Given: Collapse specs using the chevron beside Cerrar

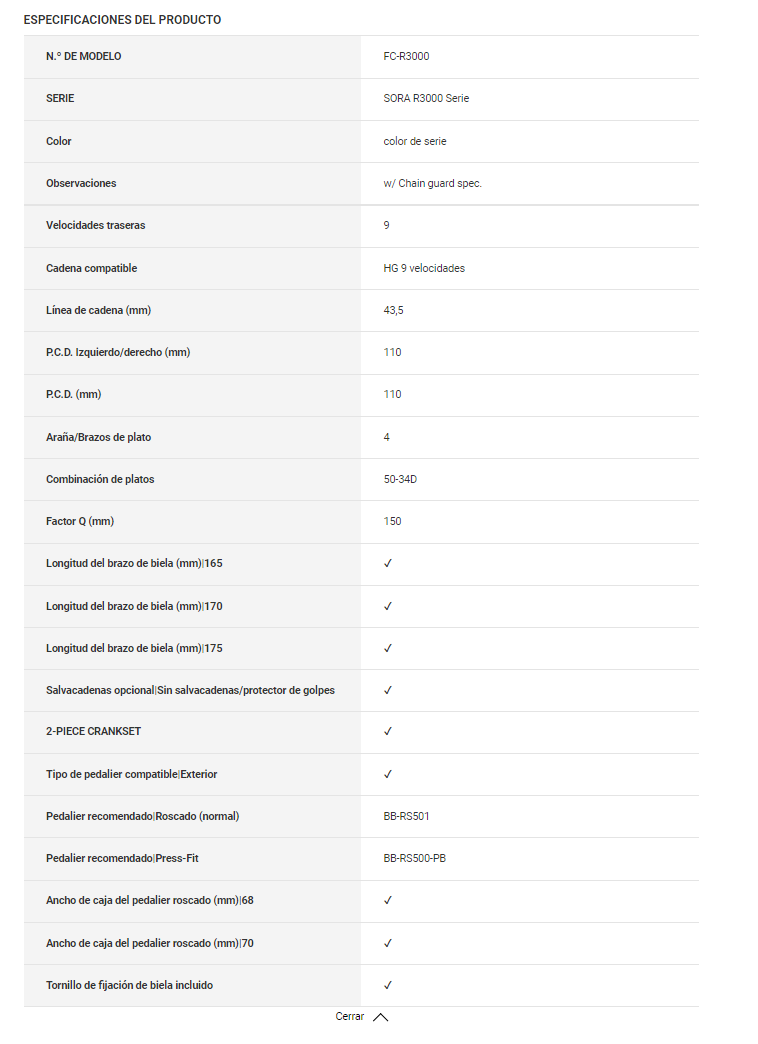Looking at the screenshot, I should [x=380, y=1017].
